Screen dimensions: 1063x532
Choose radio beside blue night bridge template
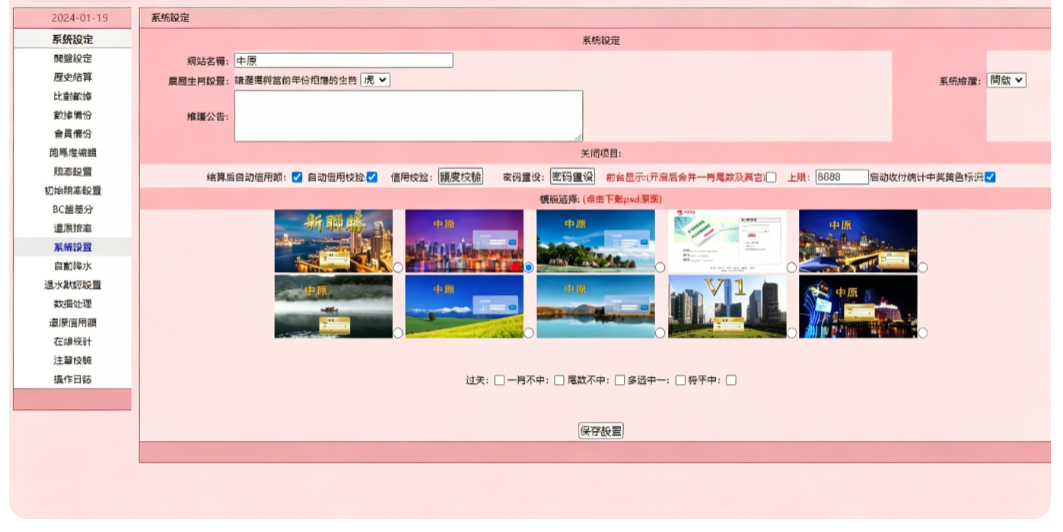[923, 268]
